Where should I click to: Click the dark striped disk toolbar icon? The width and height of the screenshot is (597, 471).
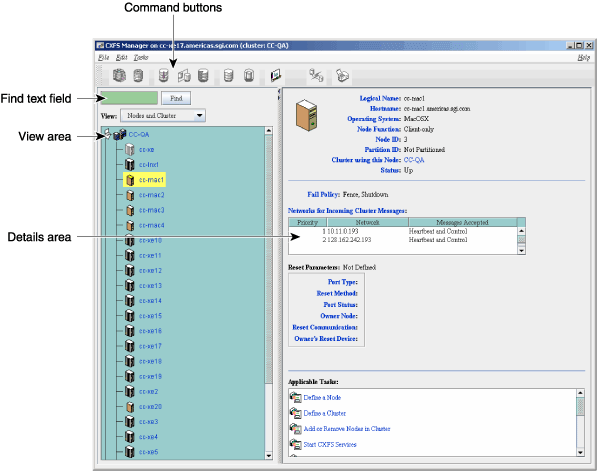(203, 75)
